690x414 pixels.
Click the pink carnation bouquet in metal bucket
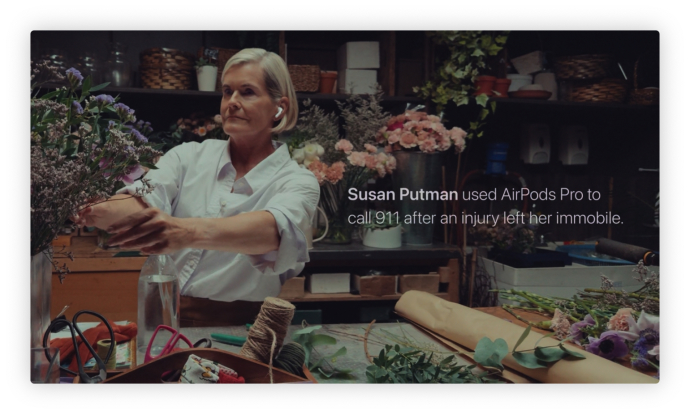coord(418,132)
